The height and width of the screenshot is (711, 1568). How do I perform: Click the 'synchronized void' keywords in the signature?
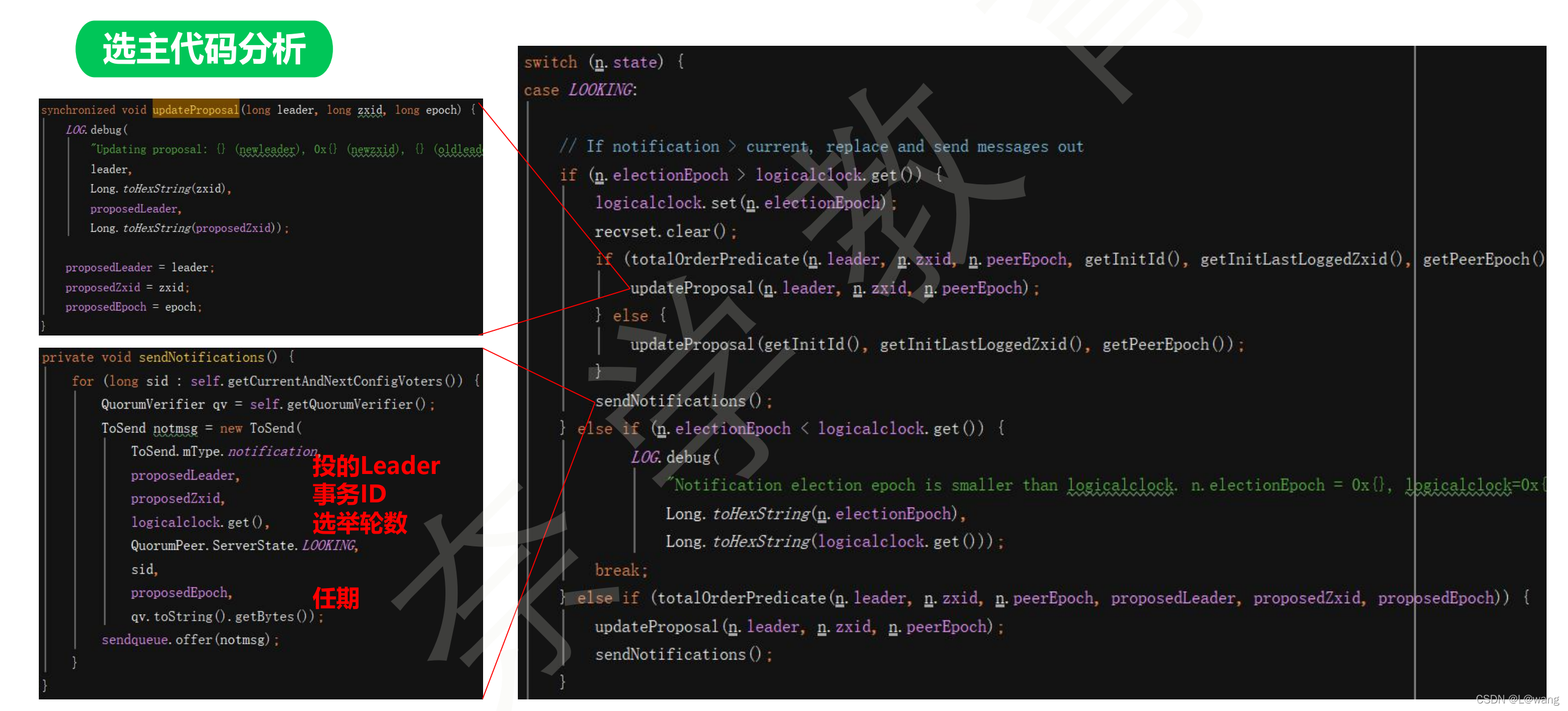point(94,110)
